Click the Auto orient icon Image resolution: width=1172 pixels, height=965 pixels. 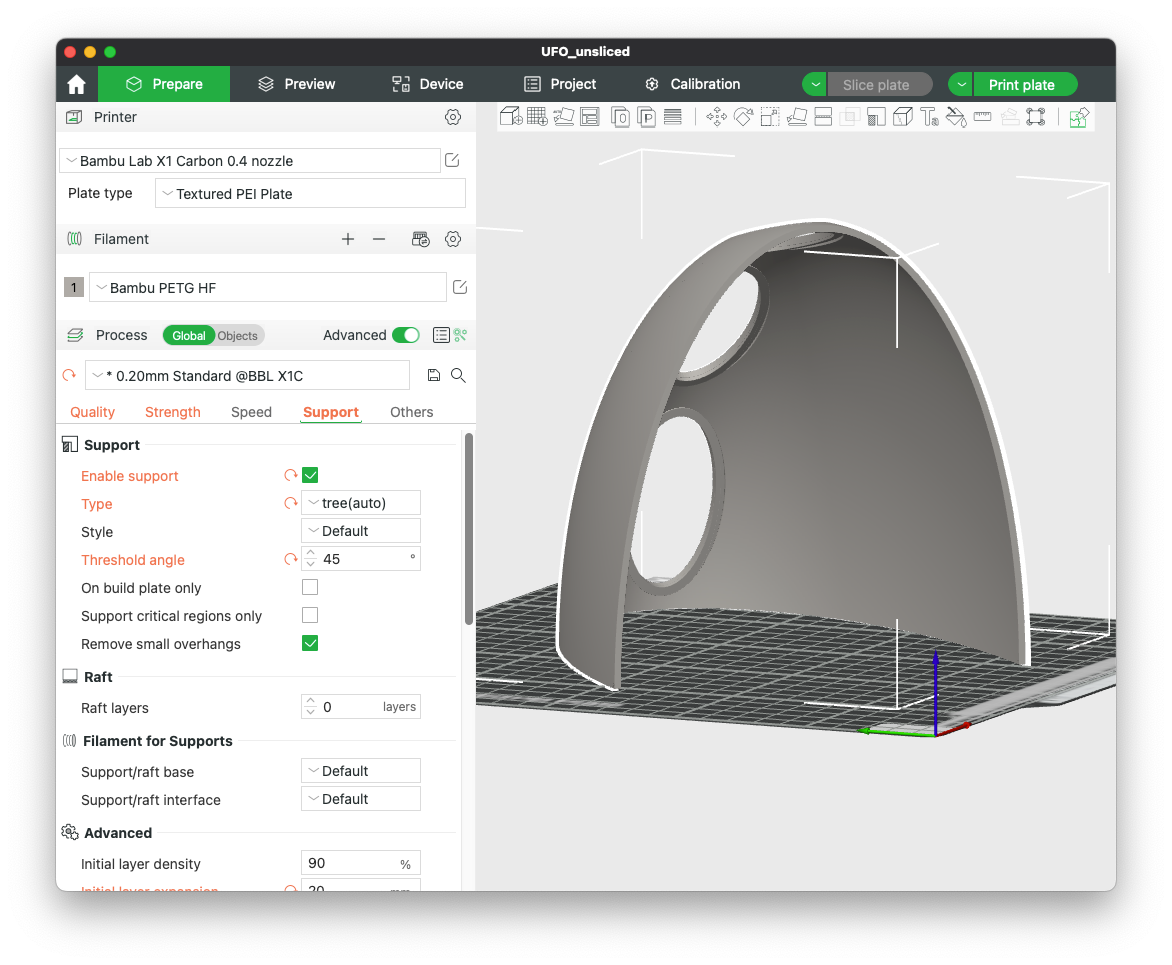click(x=564, y=117)
